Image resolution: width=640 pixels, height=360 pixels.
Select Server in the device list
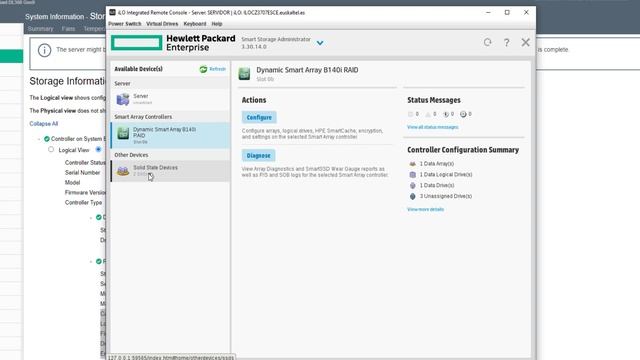[x=170, y=99]
